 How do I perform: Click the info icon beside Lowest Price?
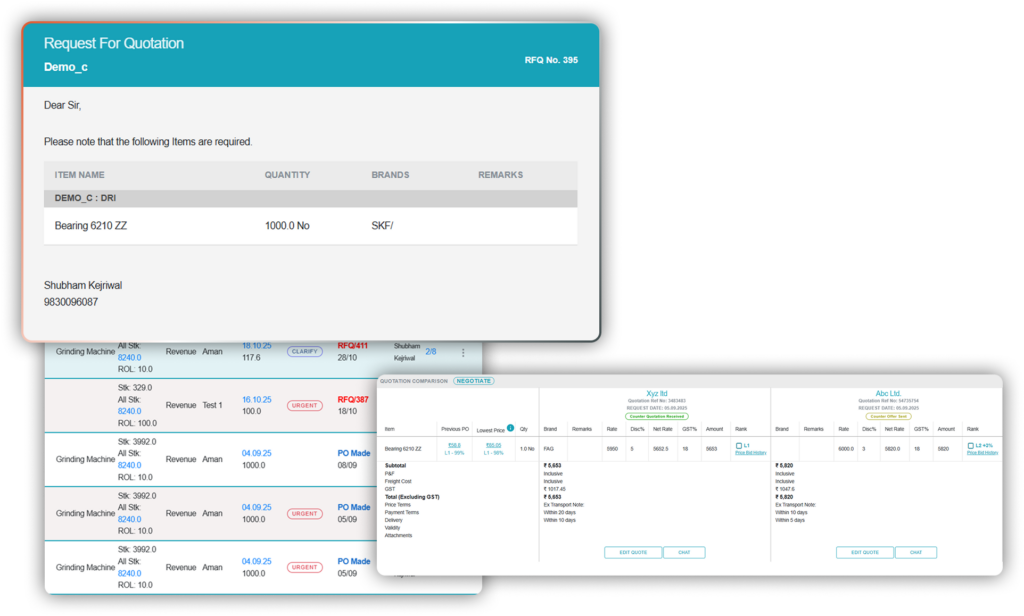511,428
